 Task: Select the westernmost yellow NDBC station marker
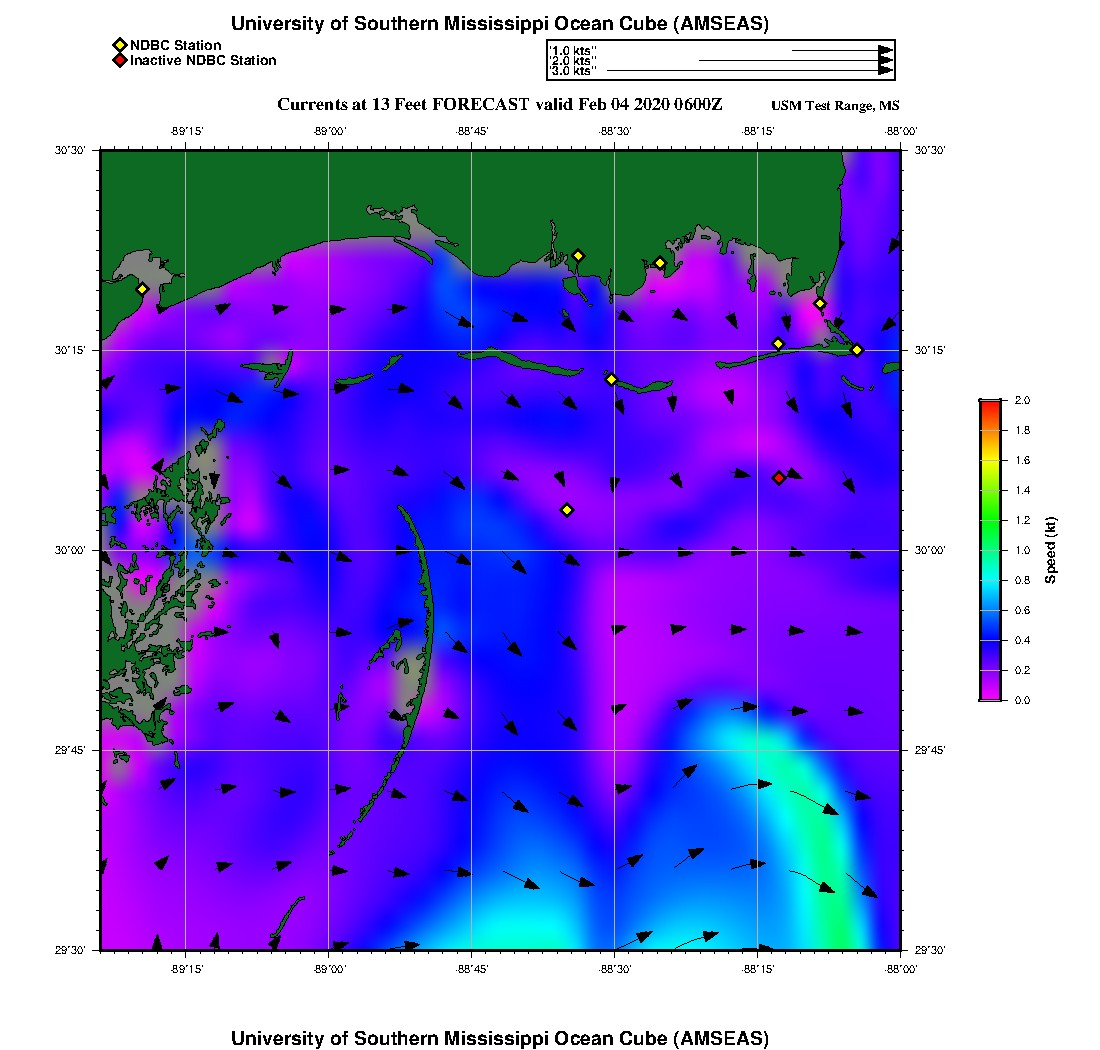(x=142, y=289)
